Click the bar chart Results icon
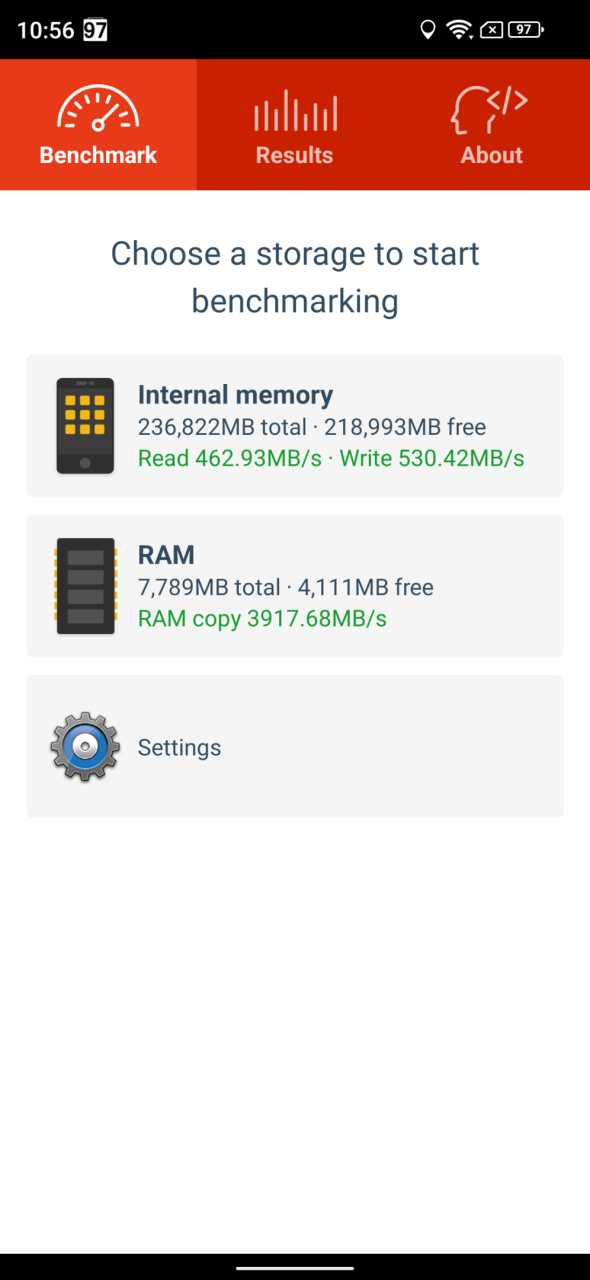This screenshot has width=590, height=1280. pyautogui.click(x=295, y=110)
